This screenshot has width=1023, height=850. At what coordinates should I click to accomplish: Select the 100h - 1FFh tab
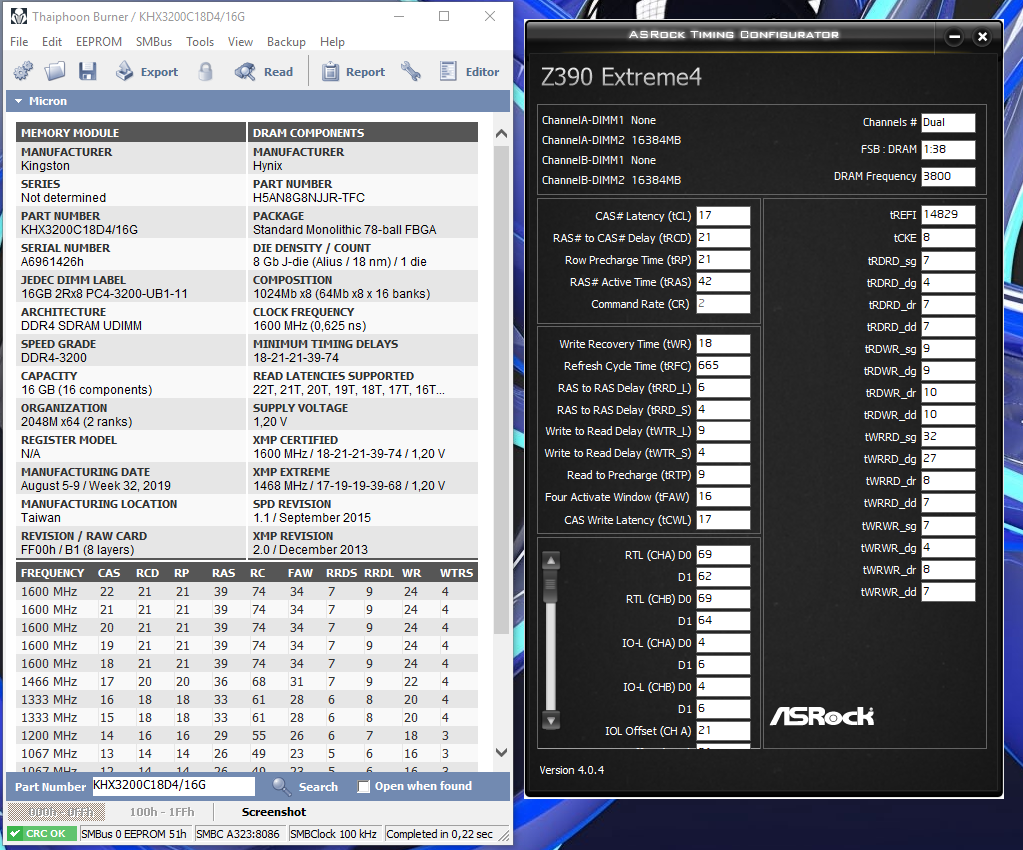pyautogui.click(x=162, y=812)
